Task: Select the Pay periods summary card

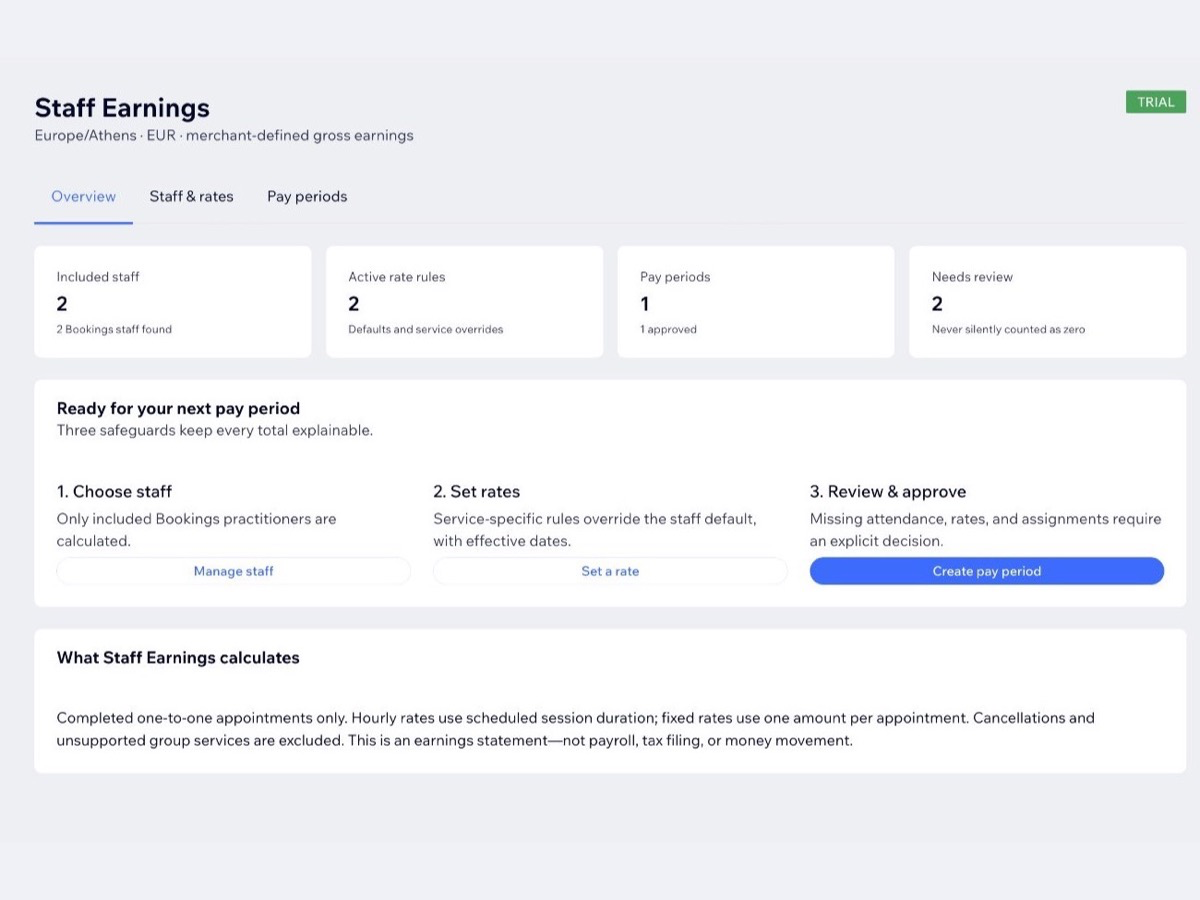Action: point(756,302)
